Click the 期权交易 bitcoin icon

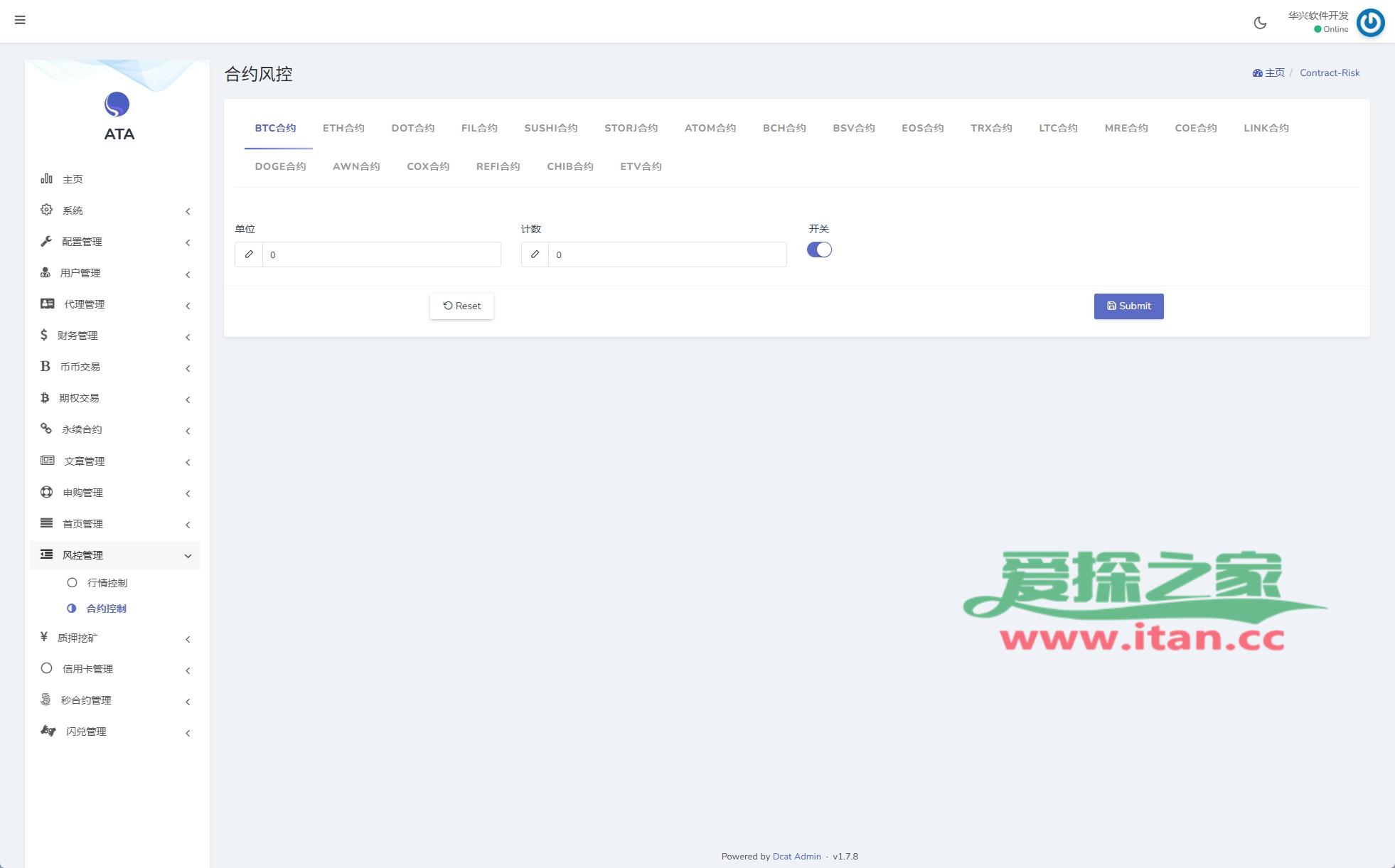click(45, 397)
